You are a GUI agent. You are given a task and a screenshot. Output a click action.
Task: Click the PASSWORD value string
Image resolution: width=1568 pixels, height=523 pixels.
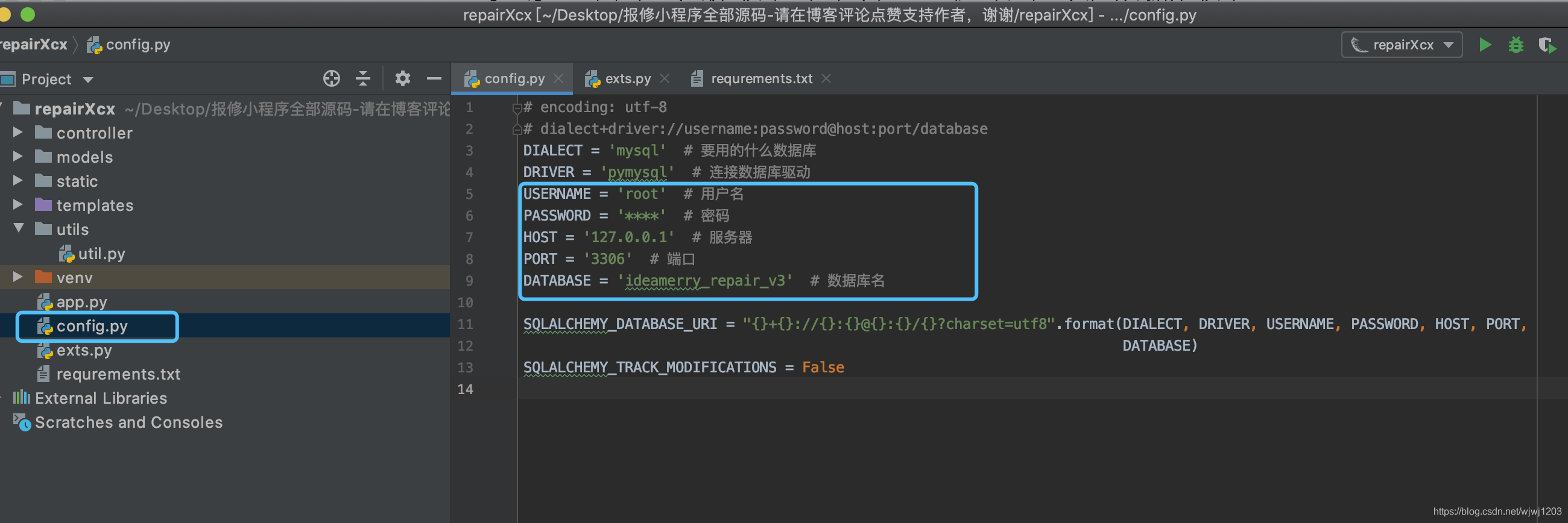point(642,216)
